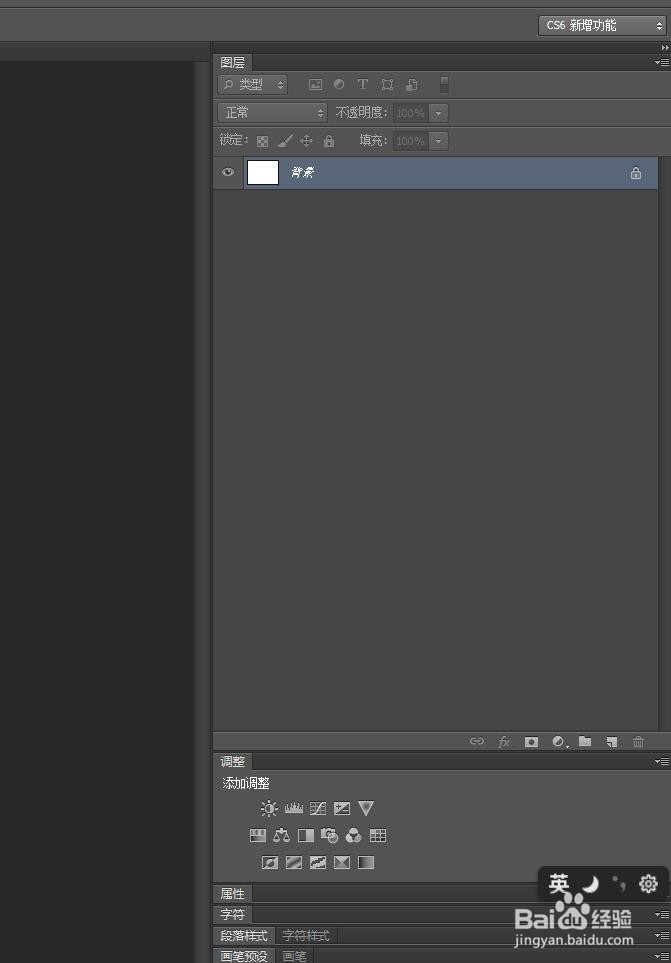The width and height of the screenshot is (671, 963).
Task: Add an Exposure adjustment
Action: coord(342,808)
